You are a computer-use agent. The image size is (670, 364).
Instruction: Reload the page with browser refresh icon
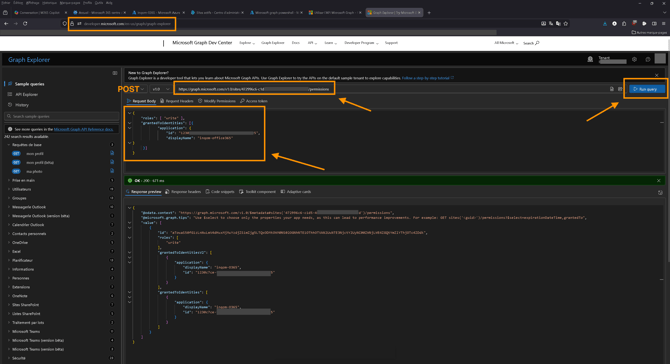[25, 23]
